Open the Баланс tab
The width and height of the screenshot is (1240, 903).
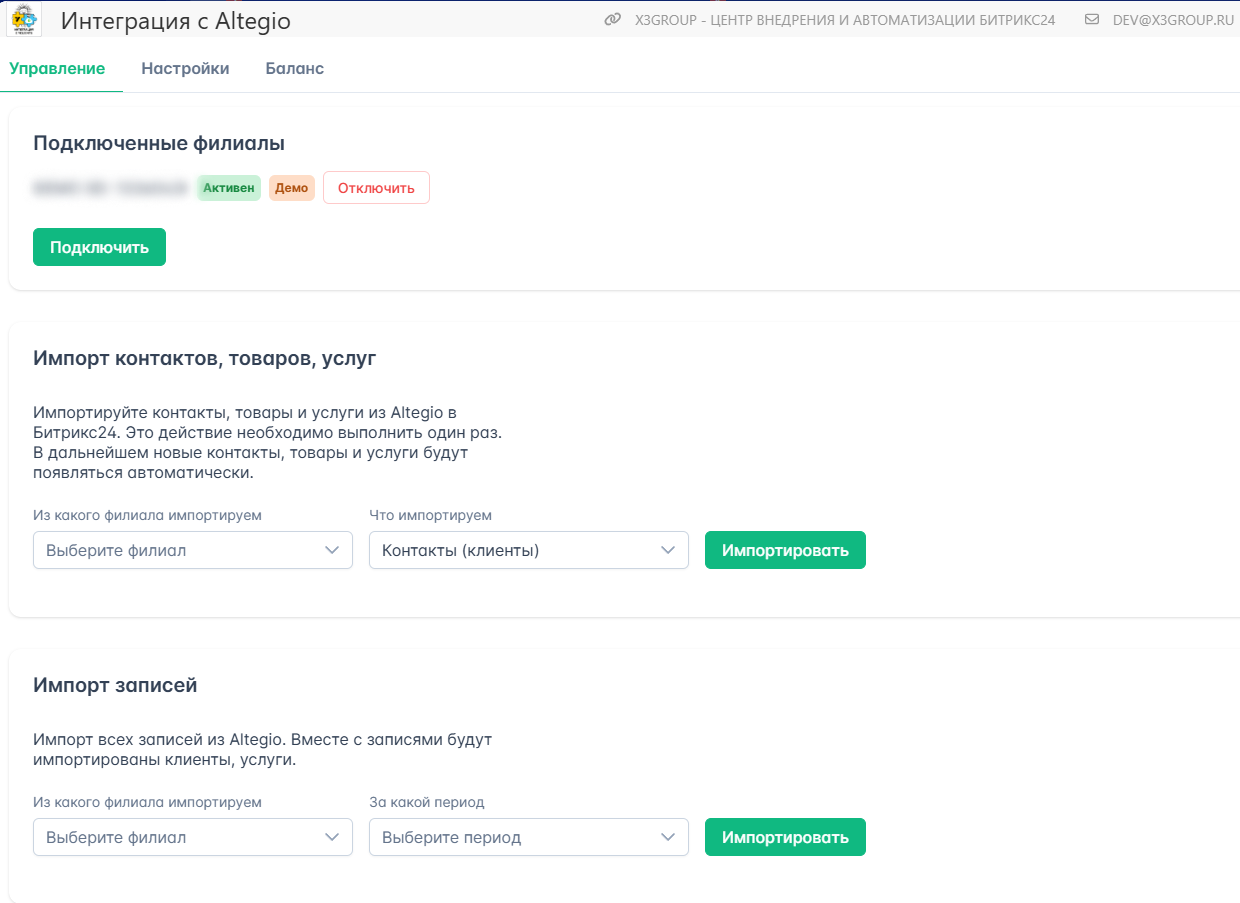[294, 69]
